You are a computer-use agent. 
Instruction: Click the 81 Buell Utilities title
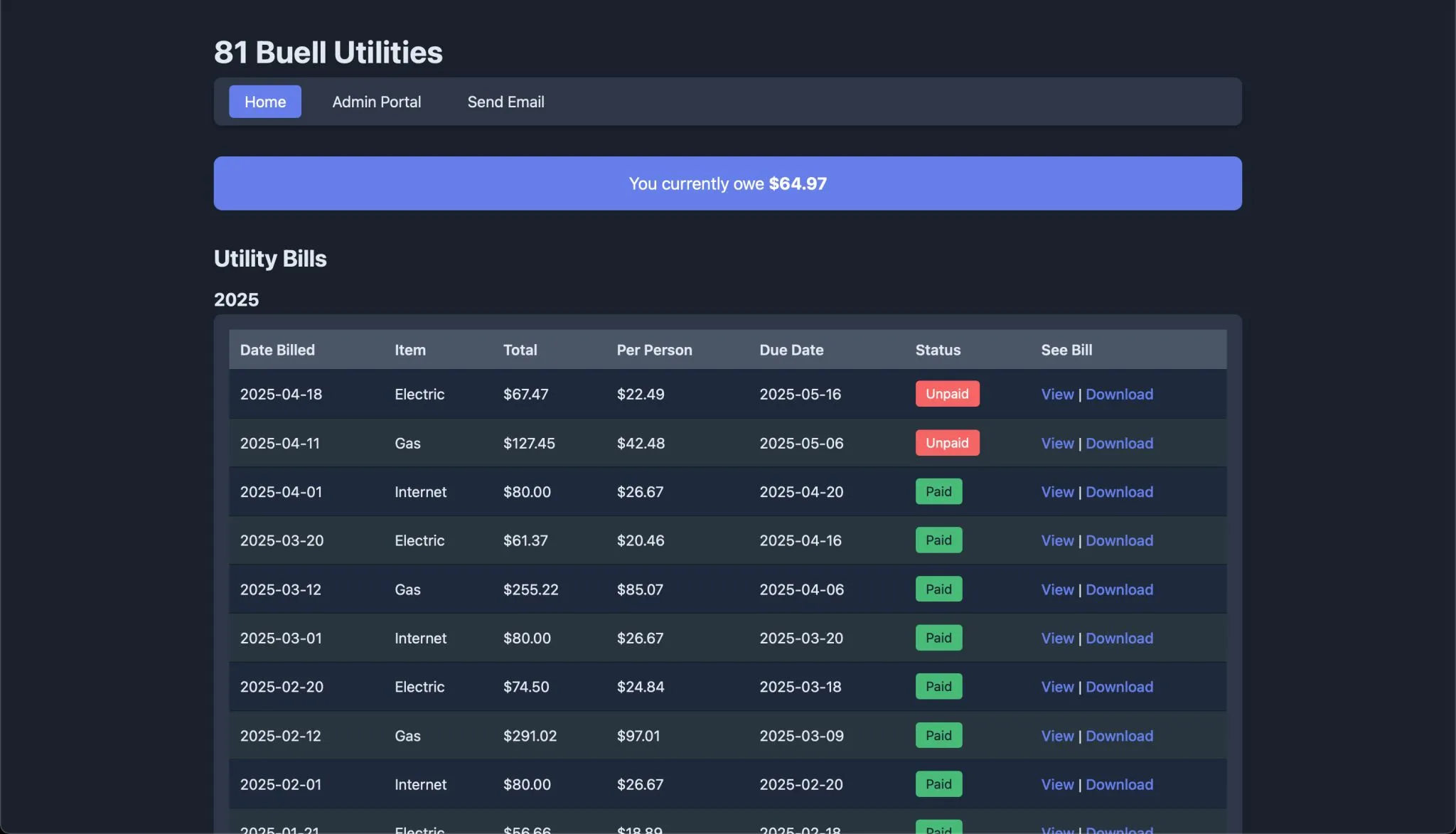328,52
